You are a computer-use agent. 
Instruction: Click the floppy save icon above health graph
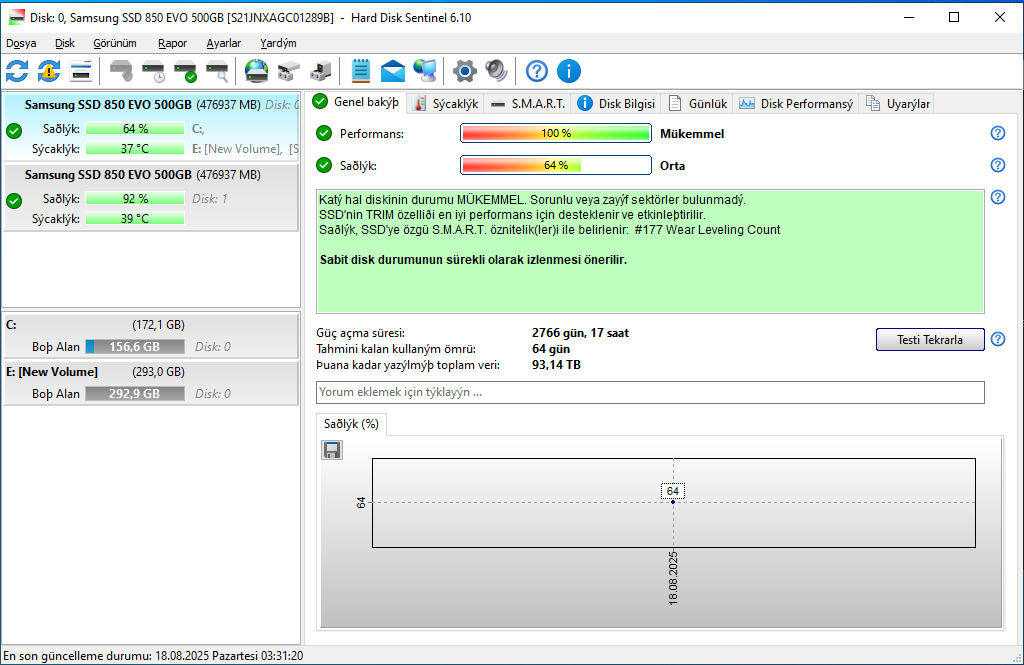[x=332, y=449]
